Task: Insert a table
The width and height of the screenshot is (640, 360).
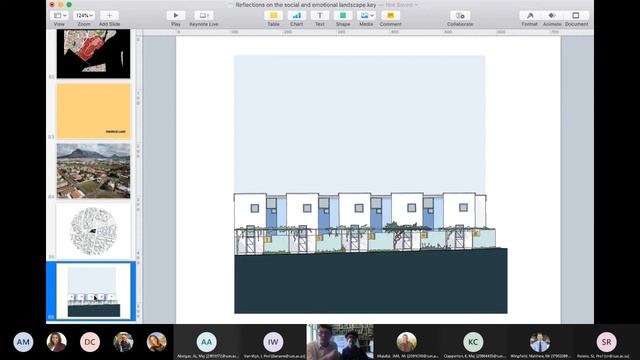Action: tap(273, 16)
